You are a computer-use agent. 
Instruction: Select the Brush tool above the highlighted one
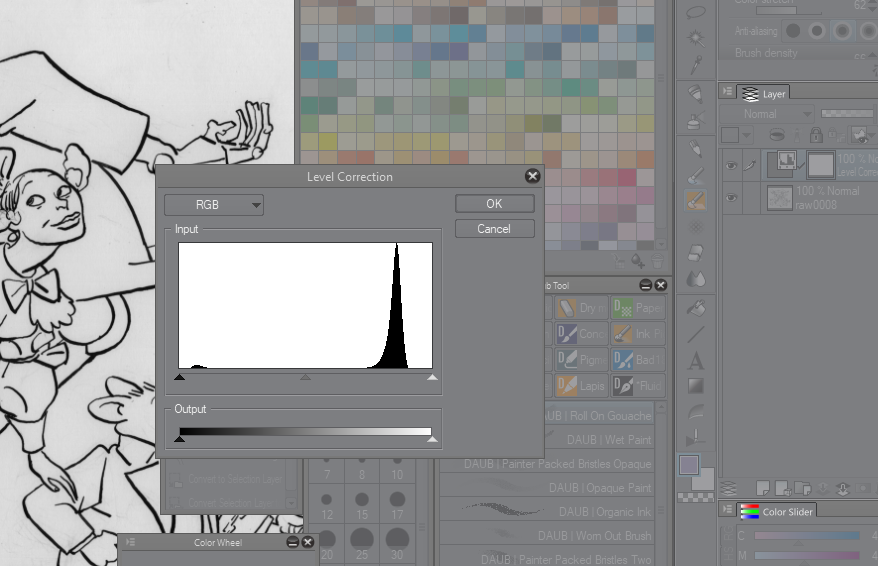click(696, 176)
